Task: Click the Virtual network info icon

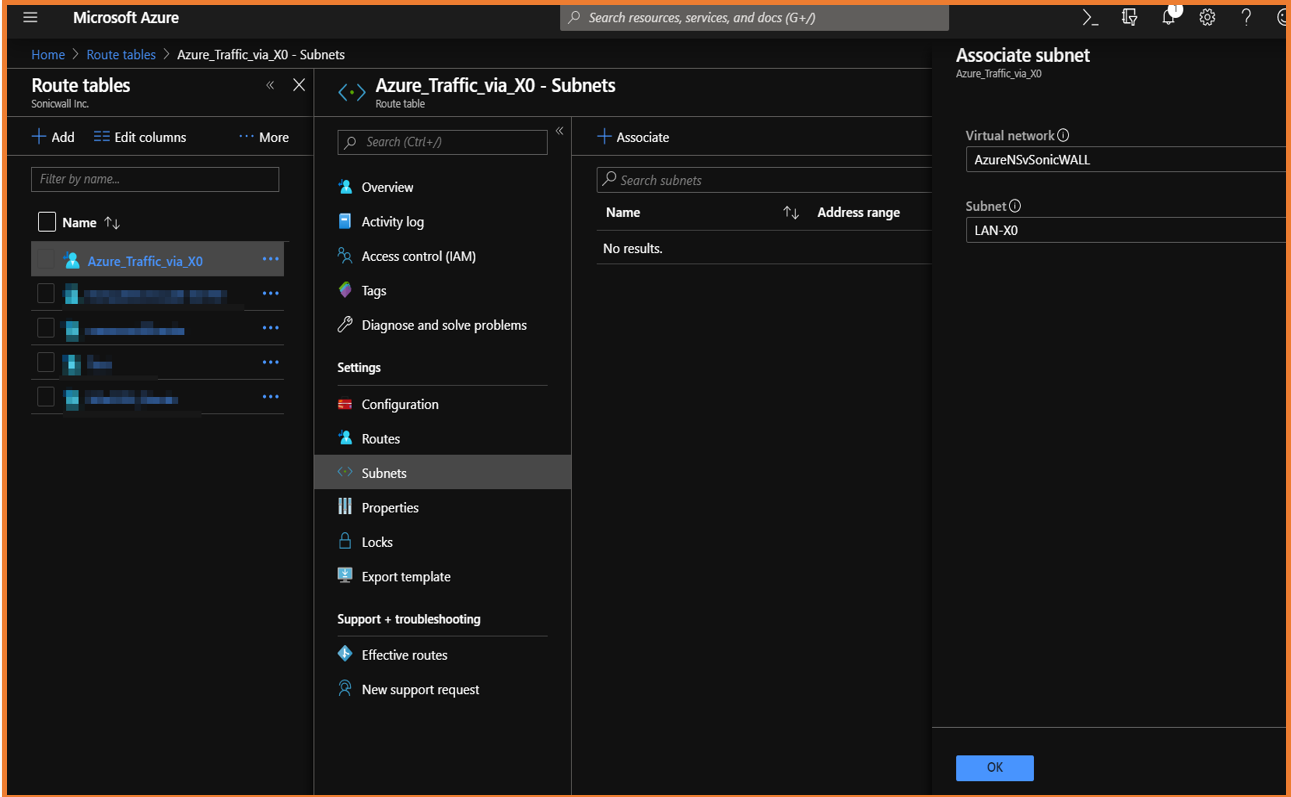Action: point(1063,136)
